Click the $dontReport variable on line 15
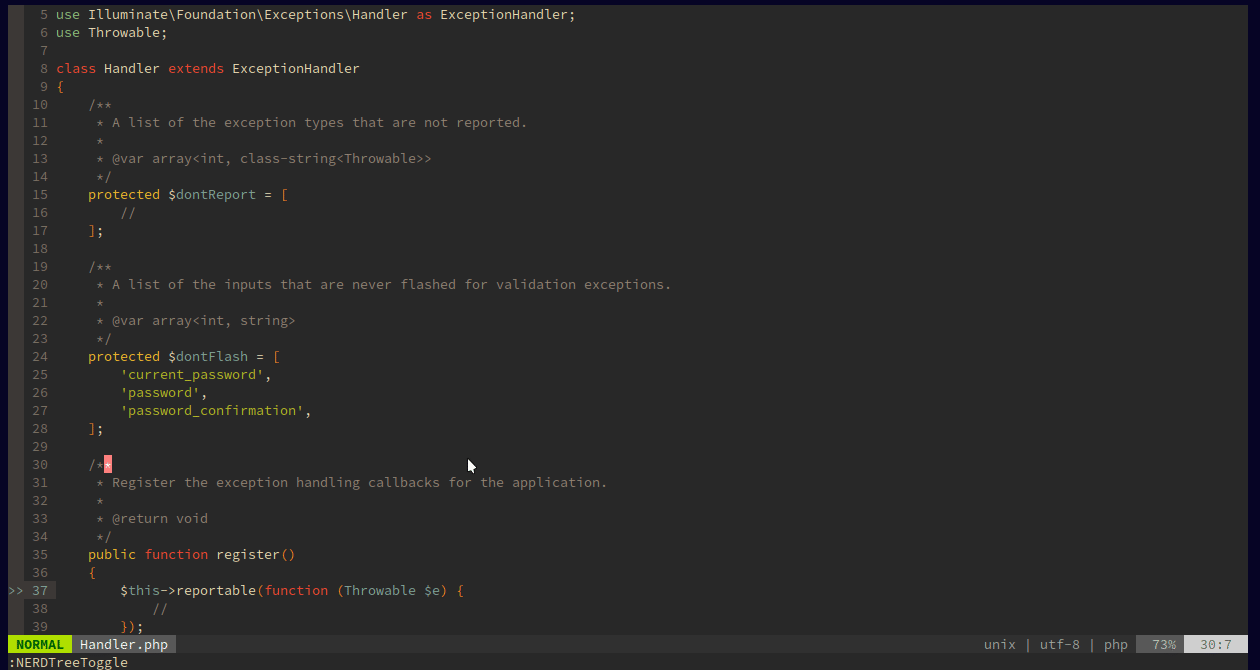 click(212, 195)
